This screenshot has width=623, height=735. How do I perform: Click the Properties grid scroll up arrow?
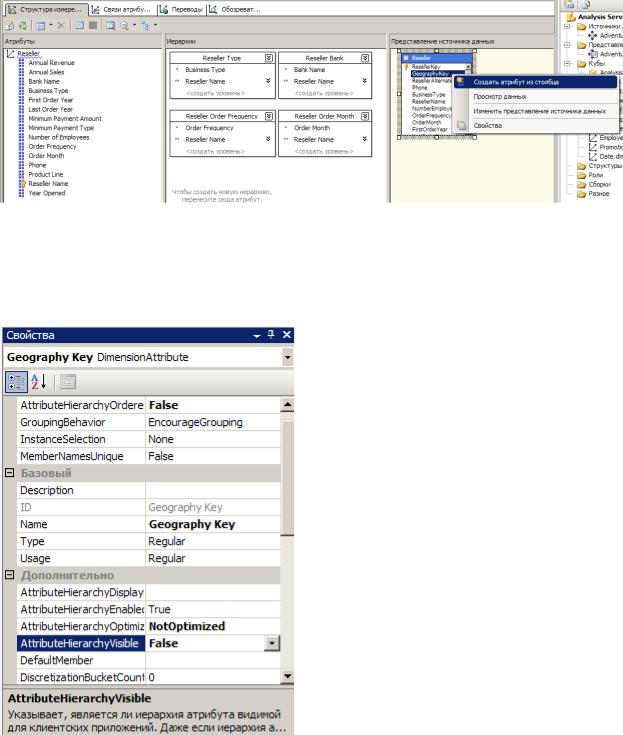287,405
